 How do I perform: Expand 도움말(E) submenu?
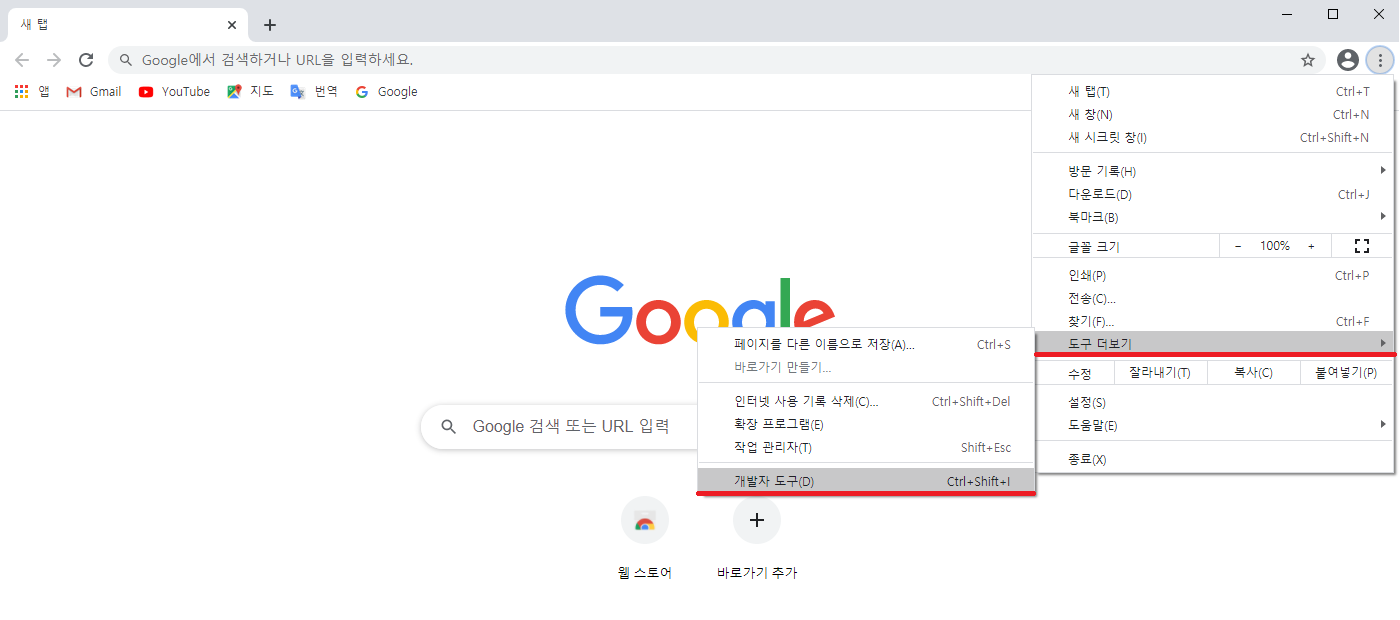coord(1214,426)
